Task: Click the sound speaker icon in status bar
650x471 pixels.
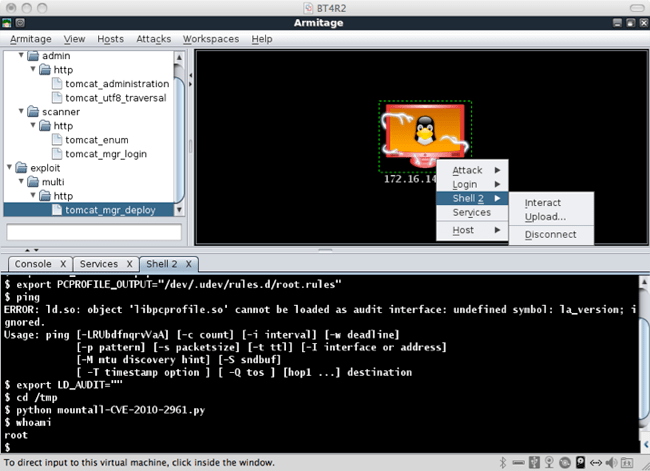Action: [x=611, y=462]
